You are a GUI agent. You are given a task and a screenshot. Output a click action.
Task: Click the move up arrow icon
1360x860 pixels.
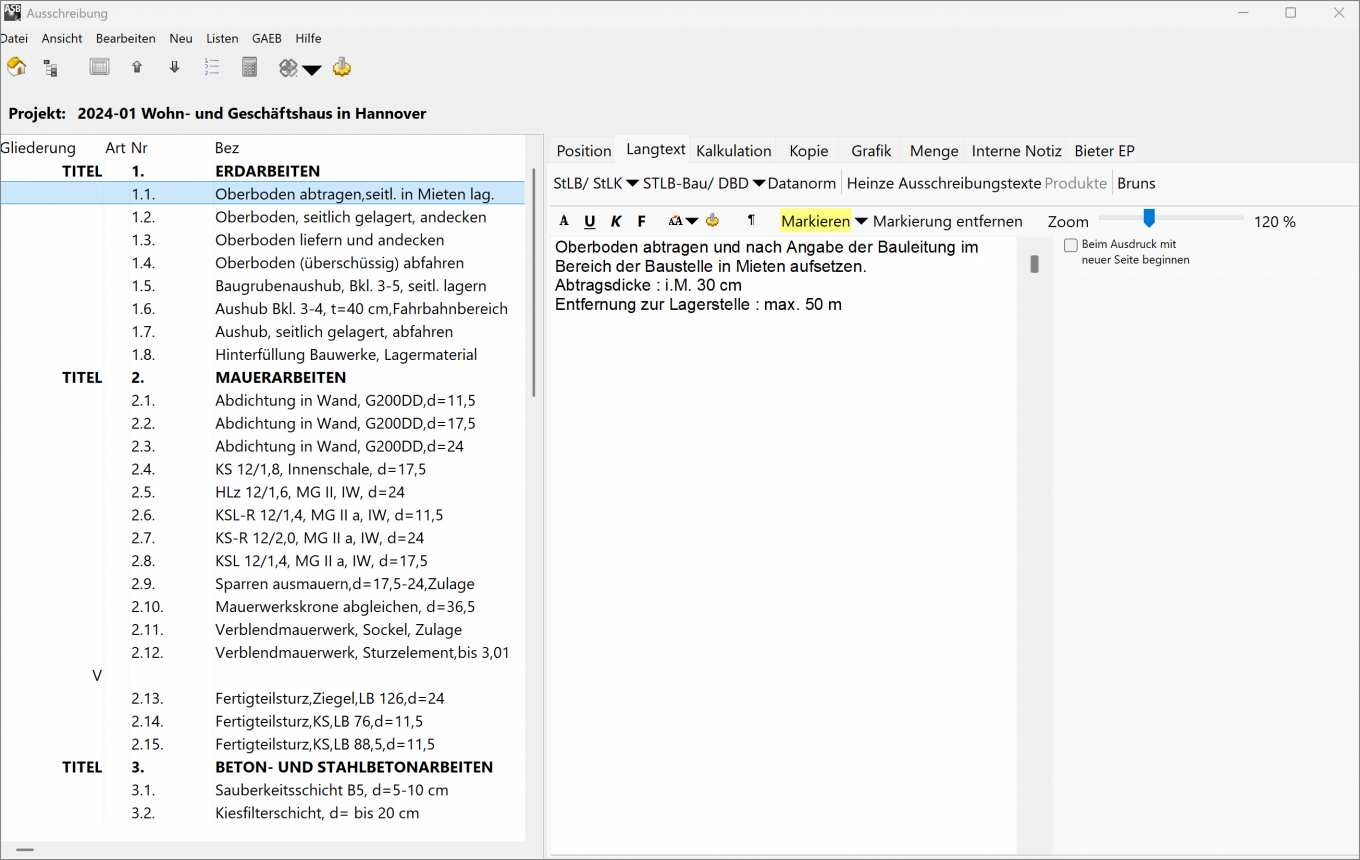pyautogui.click(x=137, y=67)
